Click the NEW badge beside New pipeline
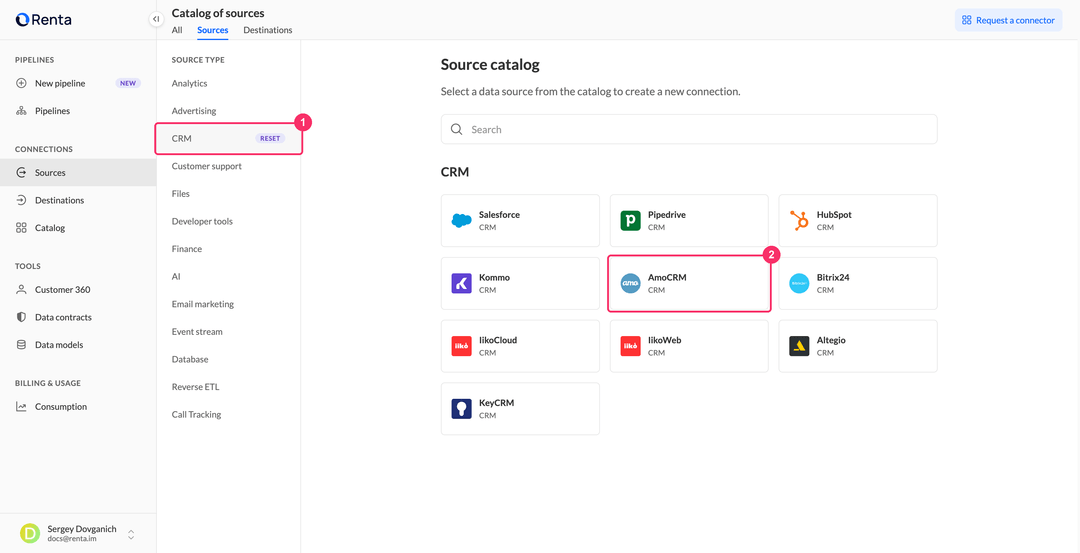This screenshot has height=553, width=1080. pyautogui.click(x=128, y=83)
